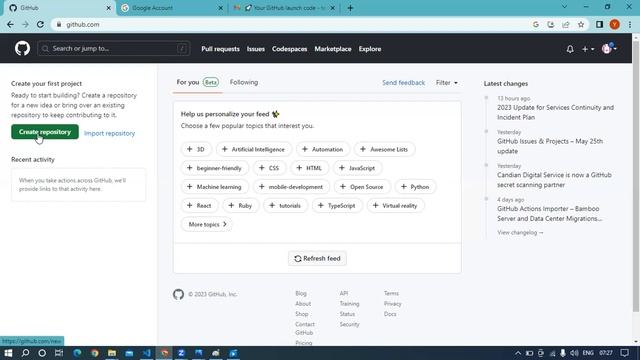
Task: Open Codespaces in header
Action: 289,49
